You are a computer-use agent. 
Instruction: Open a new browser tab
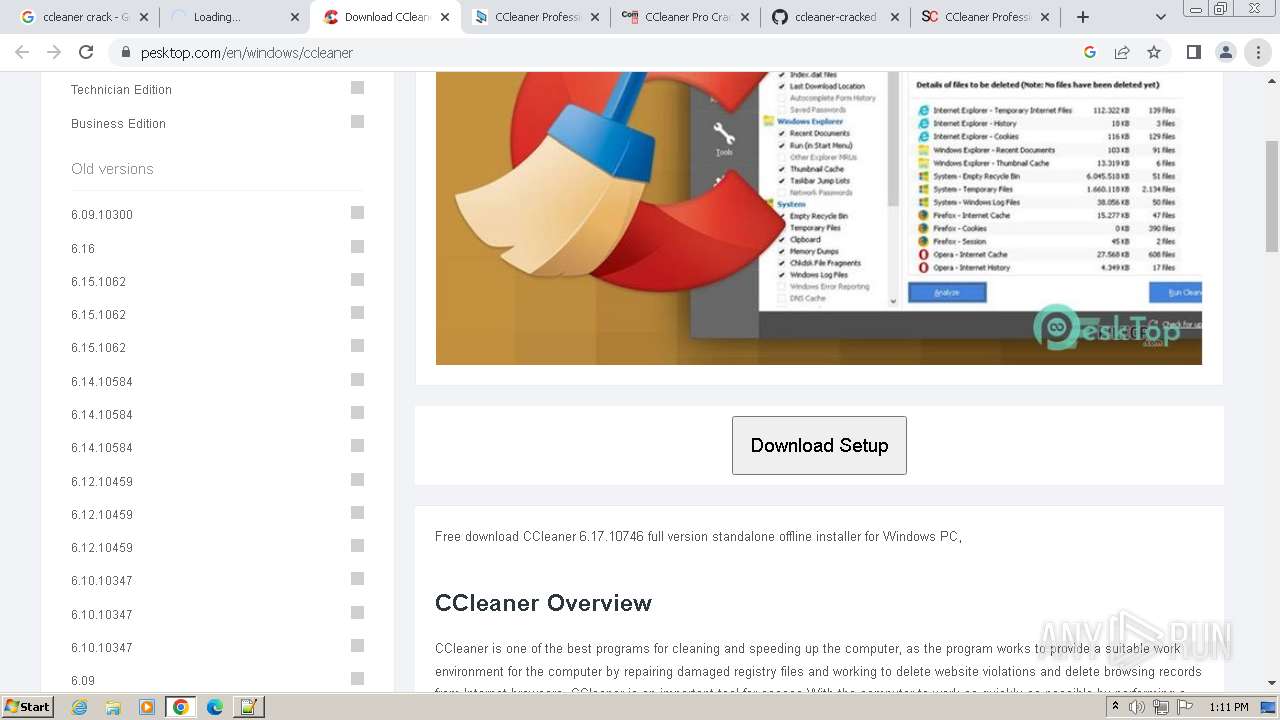(1083, 17)
